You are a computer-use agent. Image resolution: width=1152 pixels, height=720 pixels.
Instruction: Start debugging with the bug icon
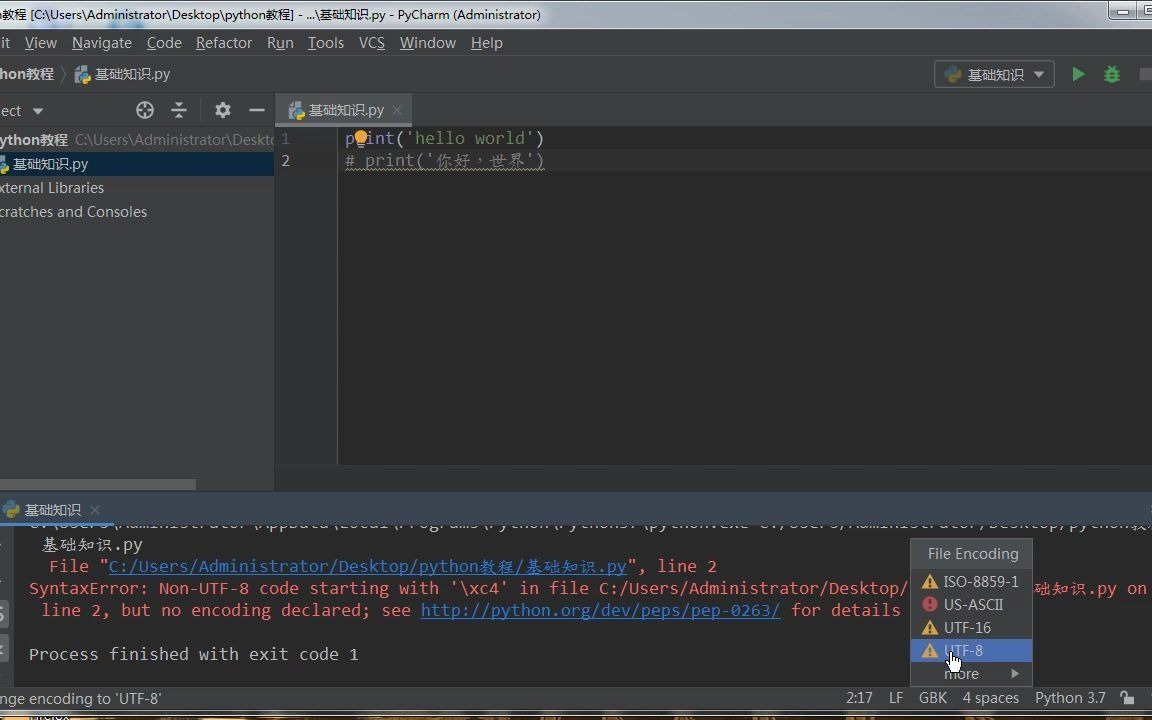[1112, 74]
